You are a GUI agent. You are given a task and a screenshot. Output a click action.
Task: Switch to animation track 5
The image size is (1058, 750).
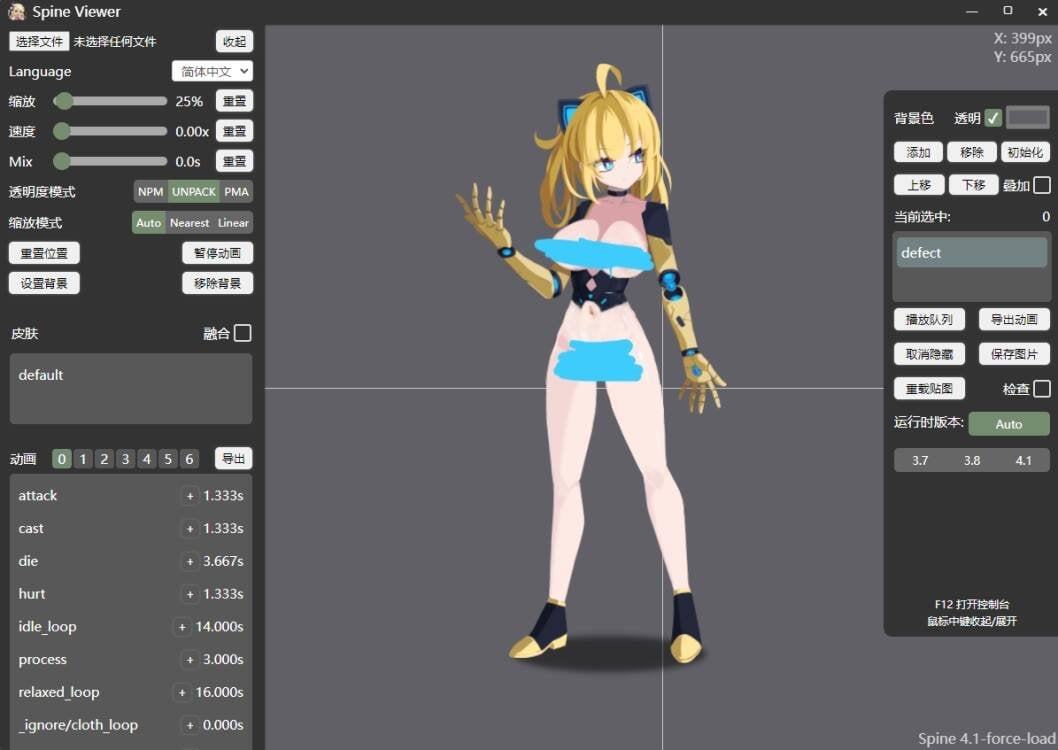[x=168, y=459]
